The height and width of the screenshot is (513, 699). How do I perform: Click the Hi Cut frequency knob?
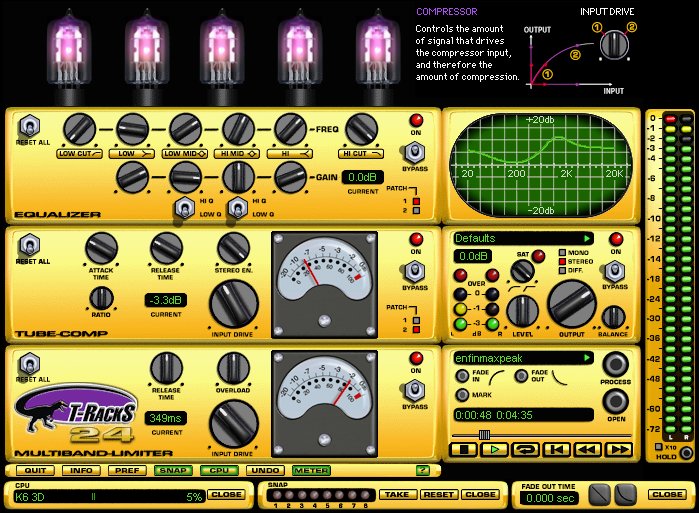[362, 129]
